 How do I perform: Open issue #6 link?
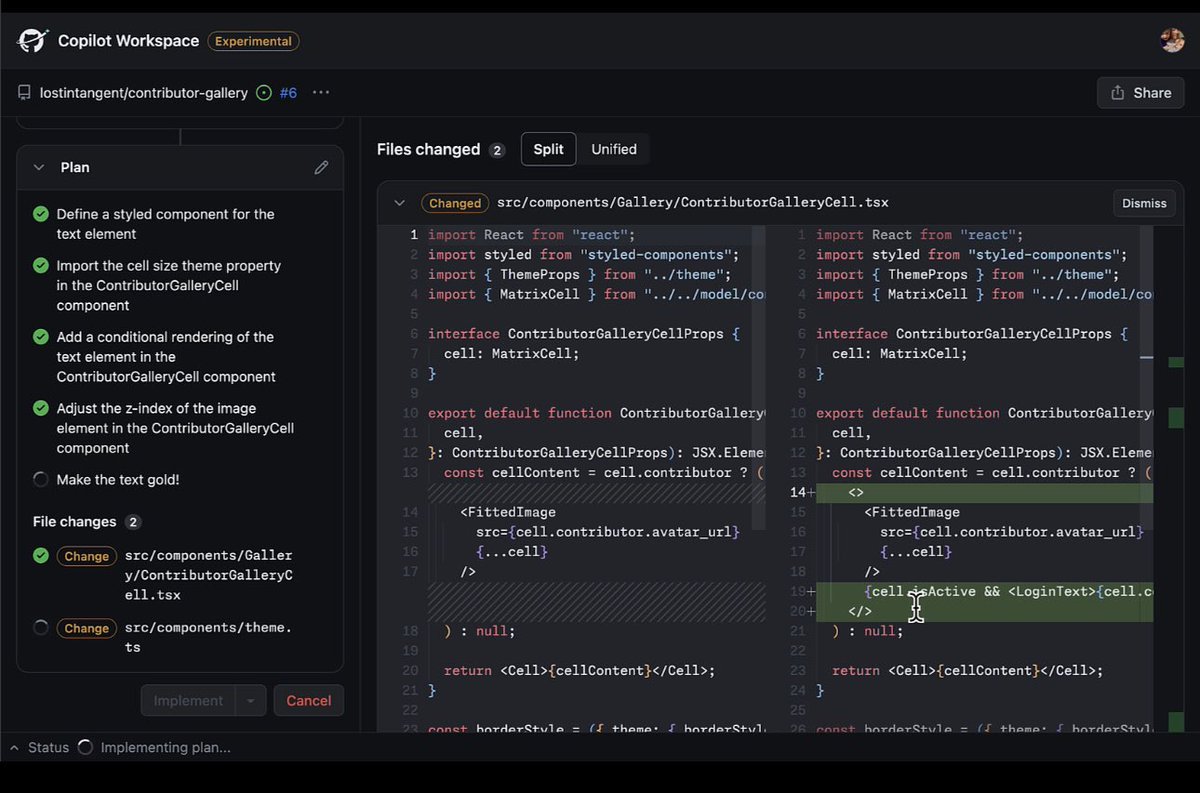pos(288,93)
